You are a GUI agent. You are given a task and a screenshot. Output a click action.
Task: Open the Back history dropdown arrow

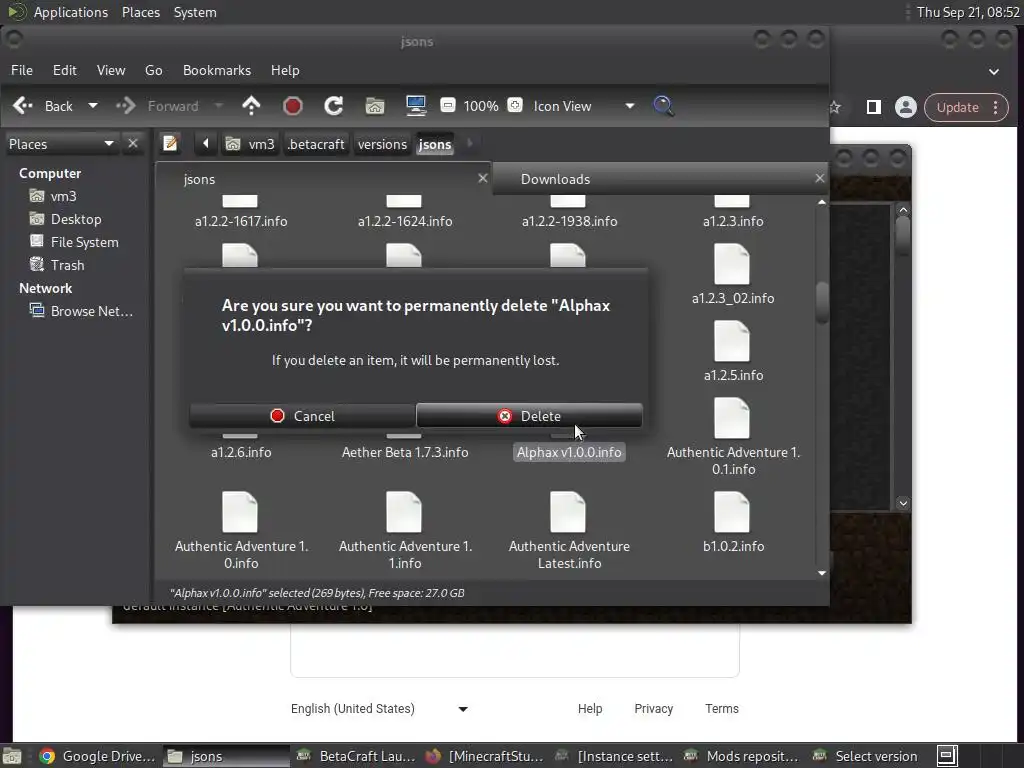[x=93, y=106]
